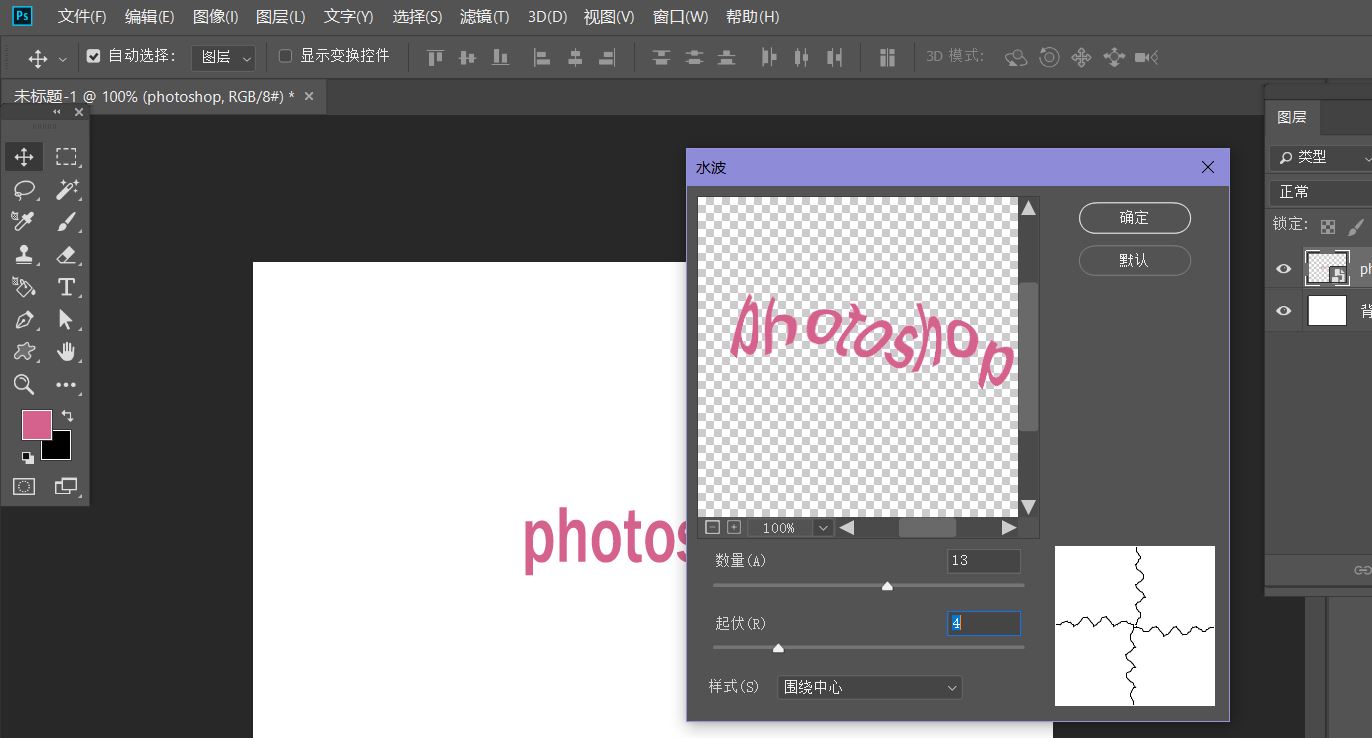Image resolution: width=1372 pixels, height=738 pixels.
Task: Open the 窗口(W) menu
Action: coord(680,17)
